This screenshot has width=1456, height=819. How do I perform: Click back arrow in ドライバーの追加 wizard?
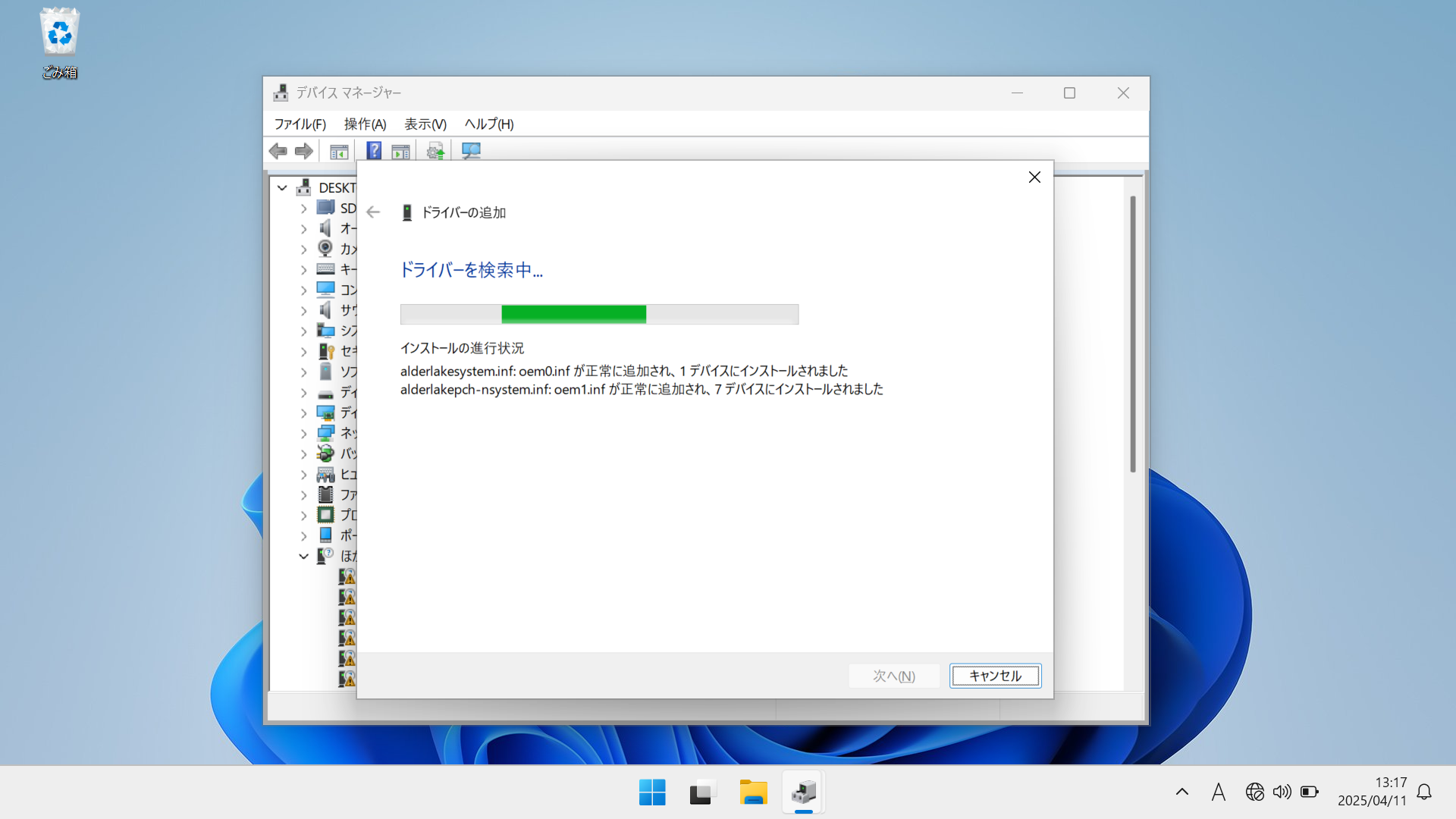point(373,212)
